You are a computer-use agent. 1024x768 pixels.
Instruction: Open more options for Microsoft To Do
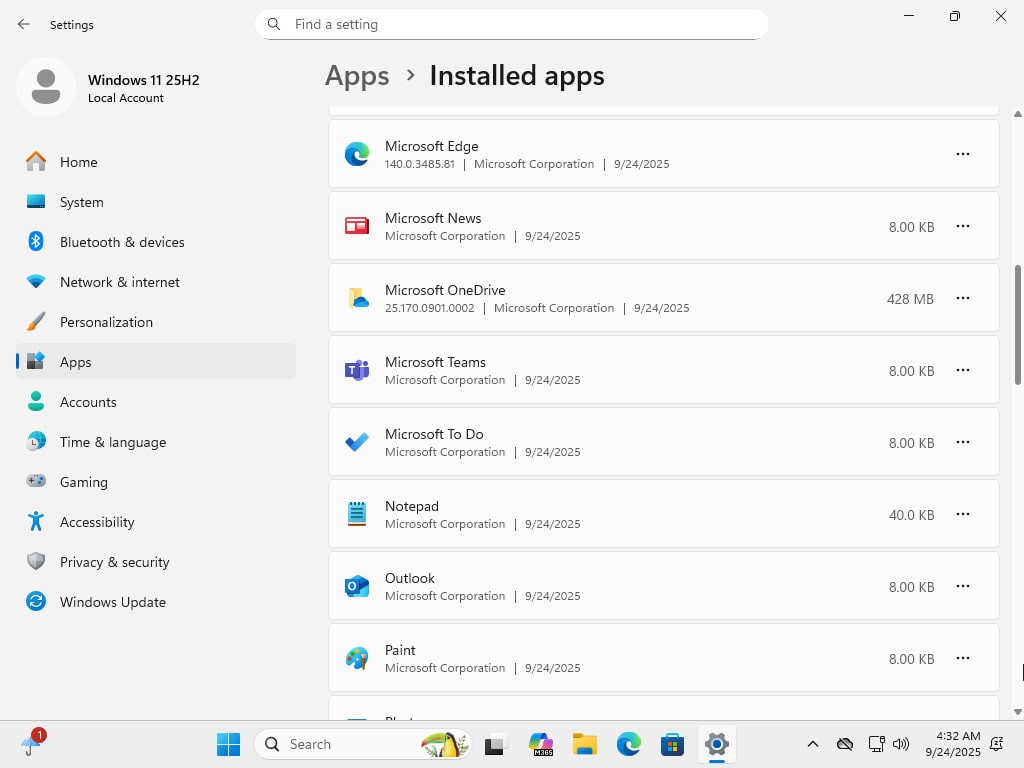tap(963, 442)
